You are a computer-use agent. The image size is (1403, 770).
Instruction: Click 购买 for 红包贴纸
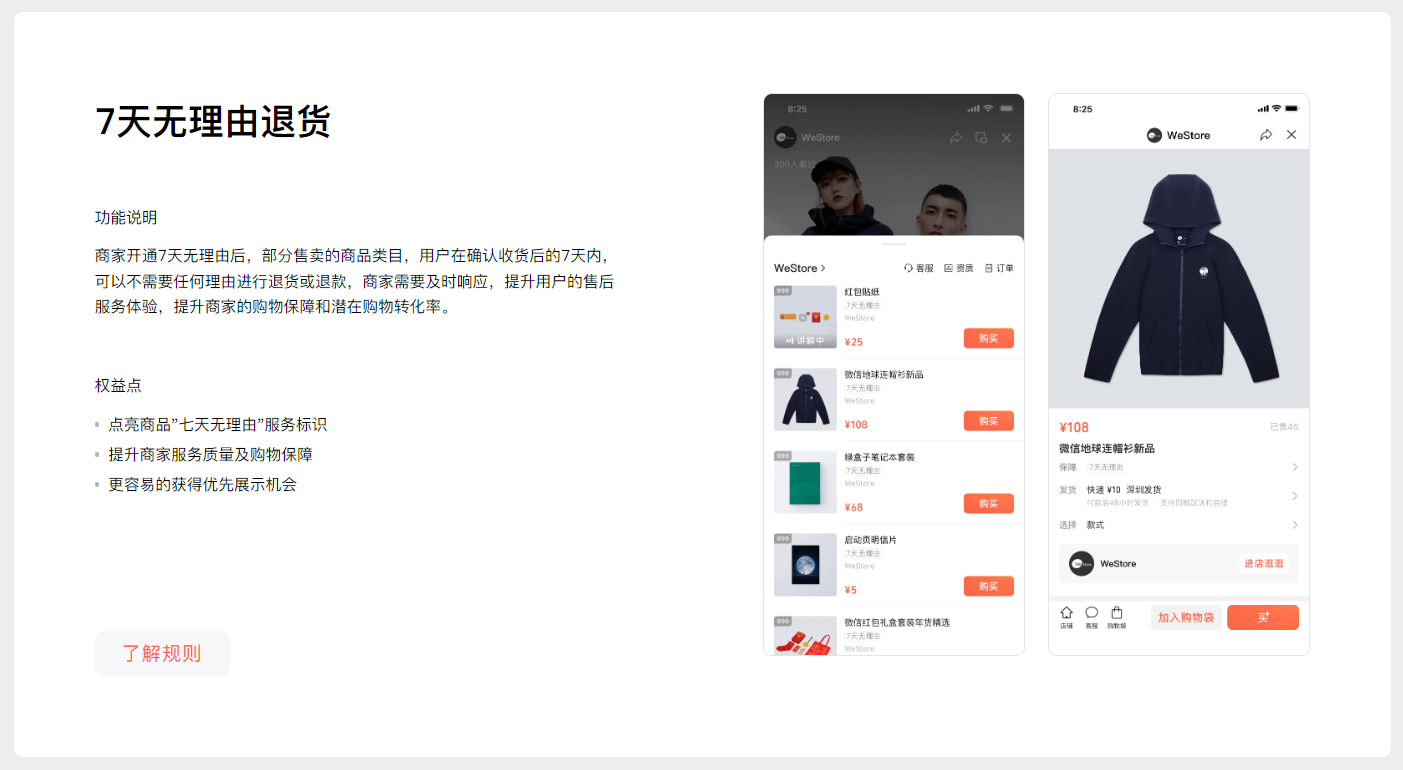tap(989, 338)
